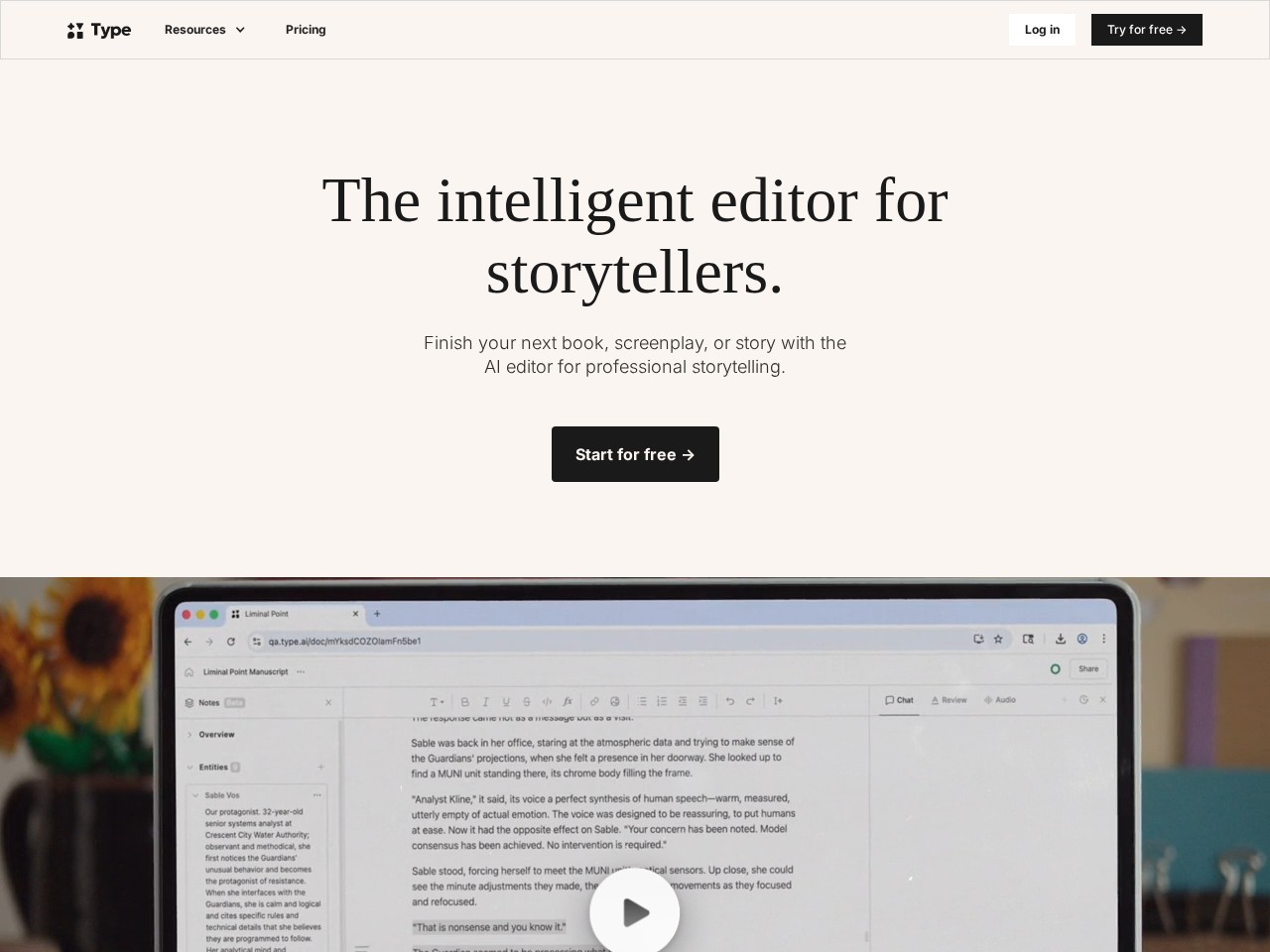Open the ellipsis menu next to Liminal Point Manuscript
This screenshot has width=1270, height=952.
click(301, 672)
